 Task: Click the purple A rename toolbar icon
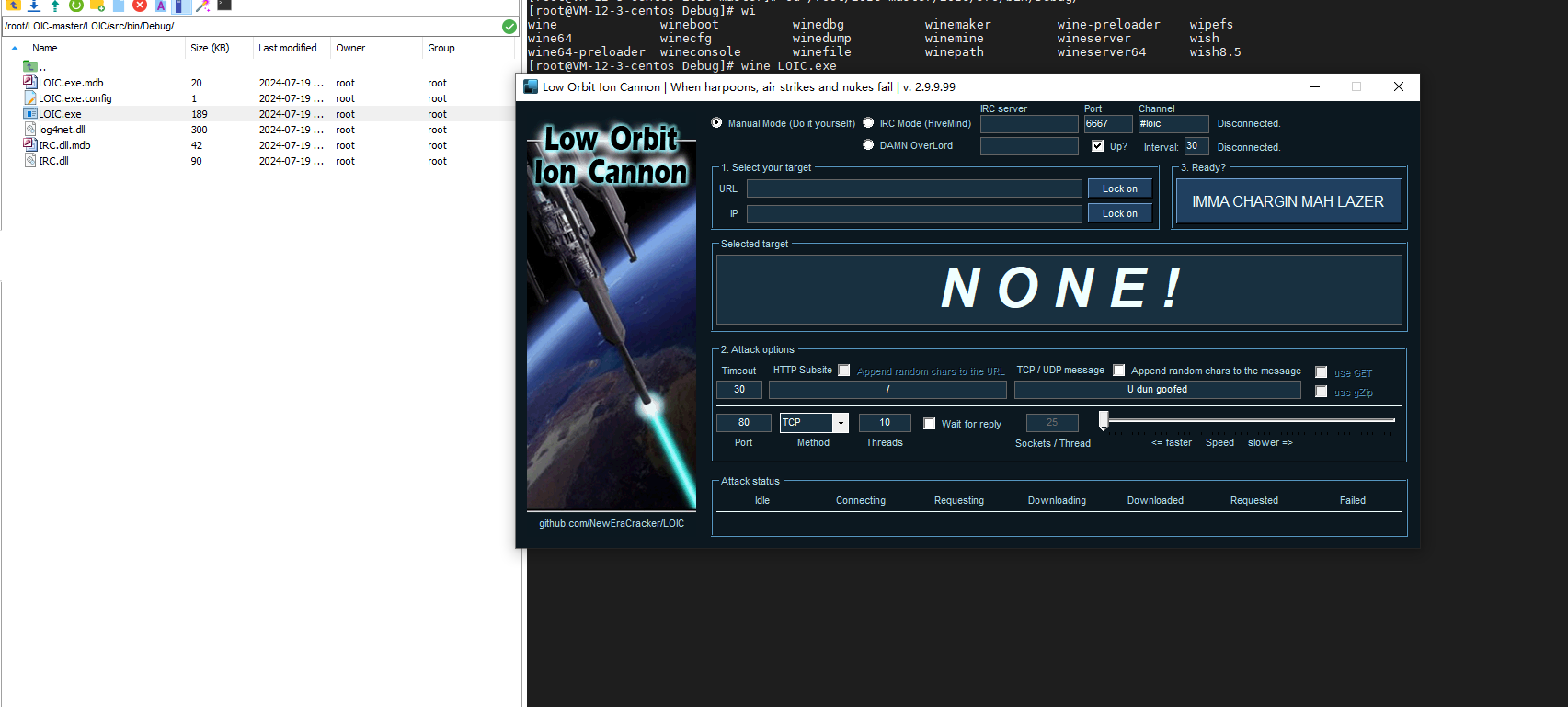pos(161,5)
